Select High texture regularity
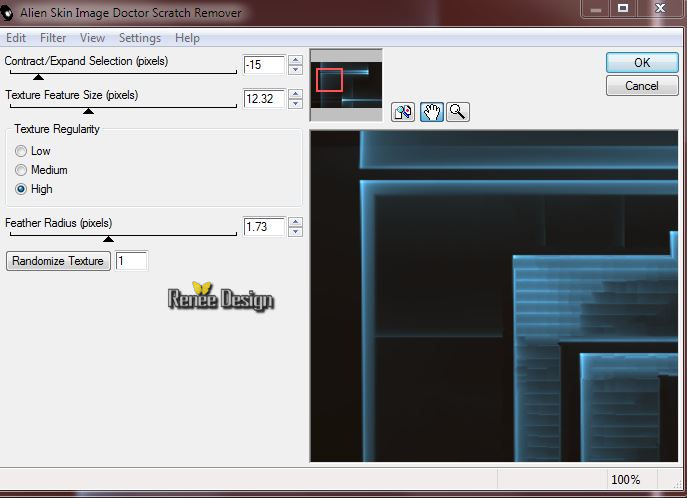 click(x=21, y=189)
